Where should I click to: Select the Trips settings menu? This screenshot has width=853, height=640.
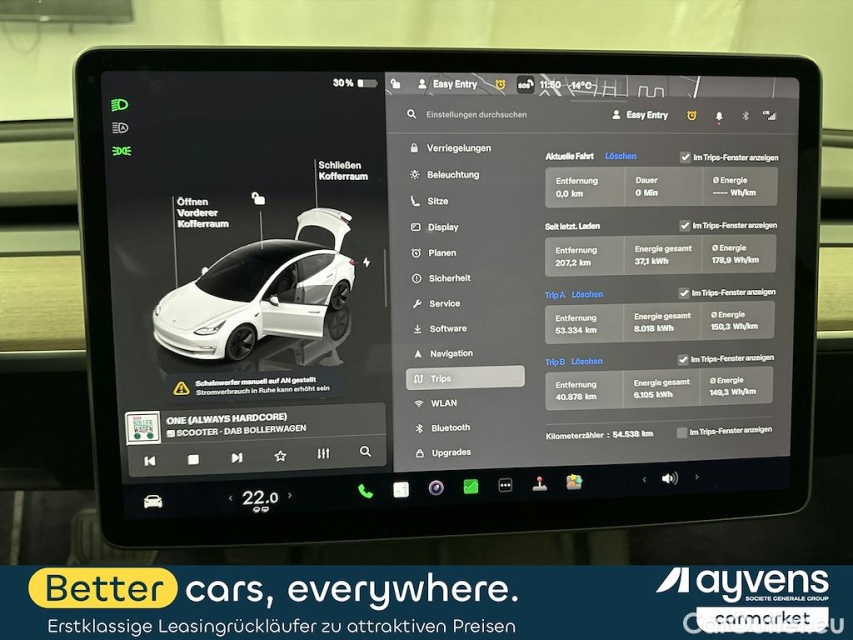tap(466, 378)
